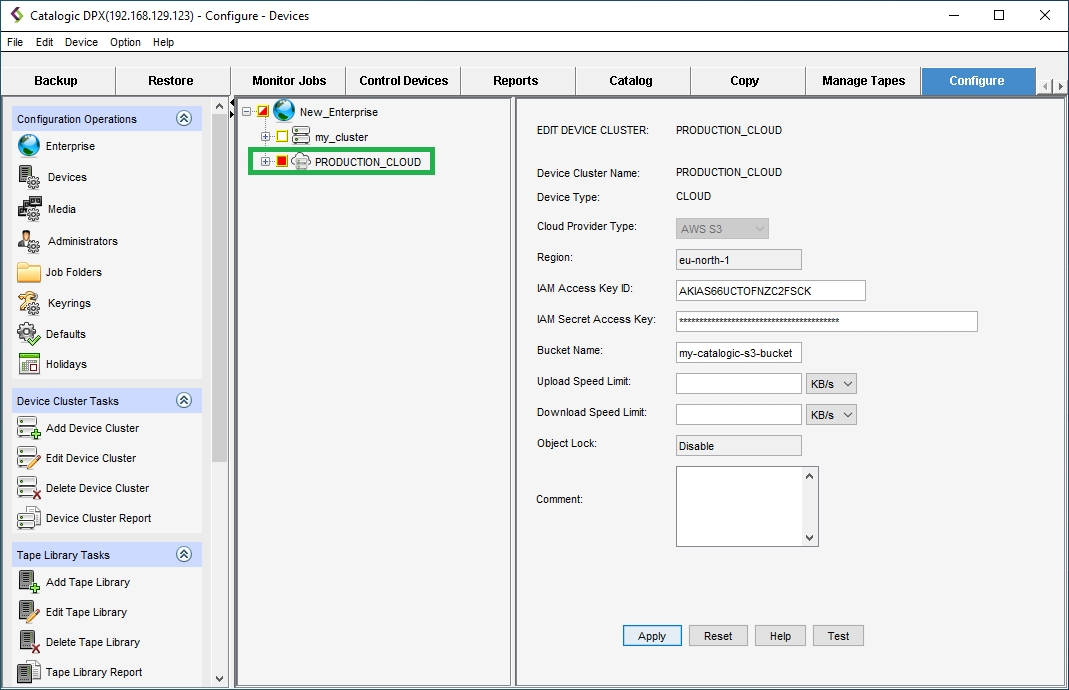Screen dimensions: 1069x690
Task: Toggle the my_cluster checkbox in tree
Action: (x=282, y=137)
